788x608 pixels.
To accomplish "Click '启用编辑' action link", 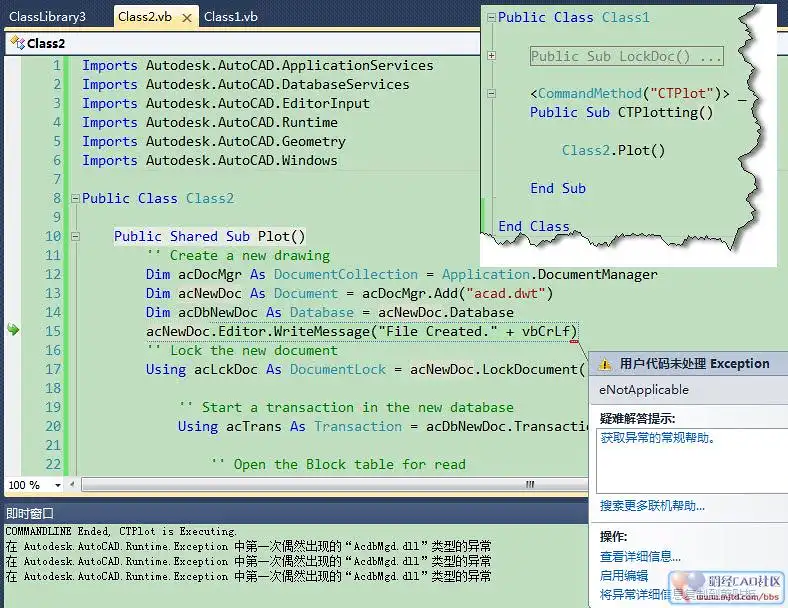I will coord(624,575).
